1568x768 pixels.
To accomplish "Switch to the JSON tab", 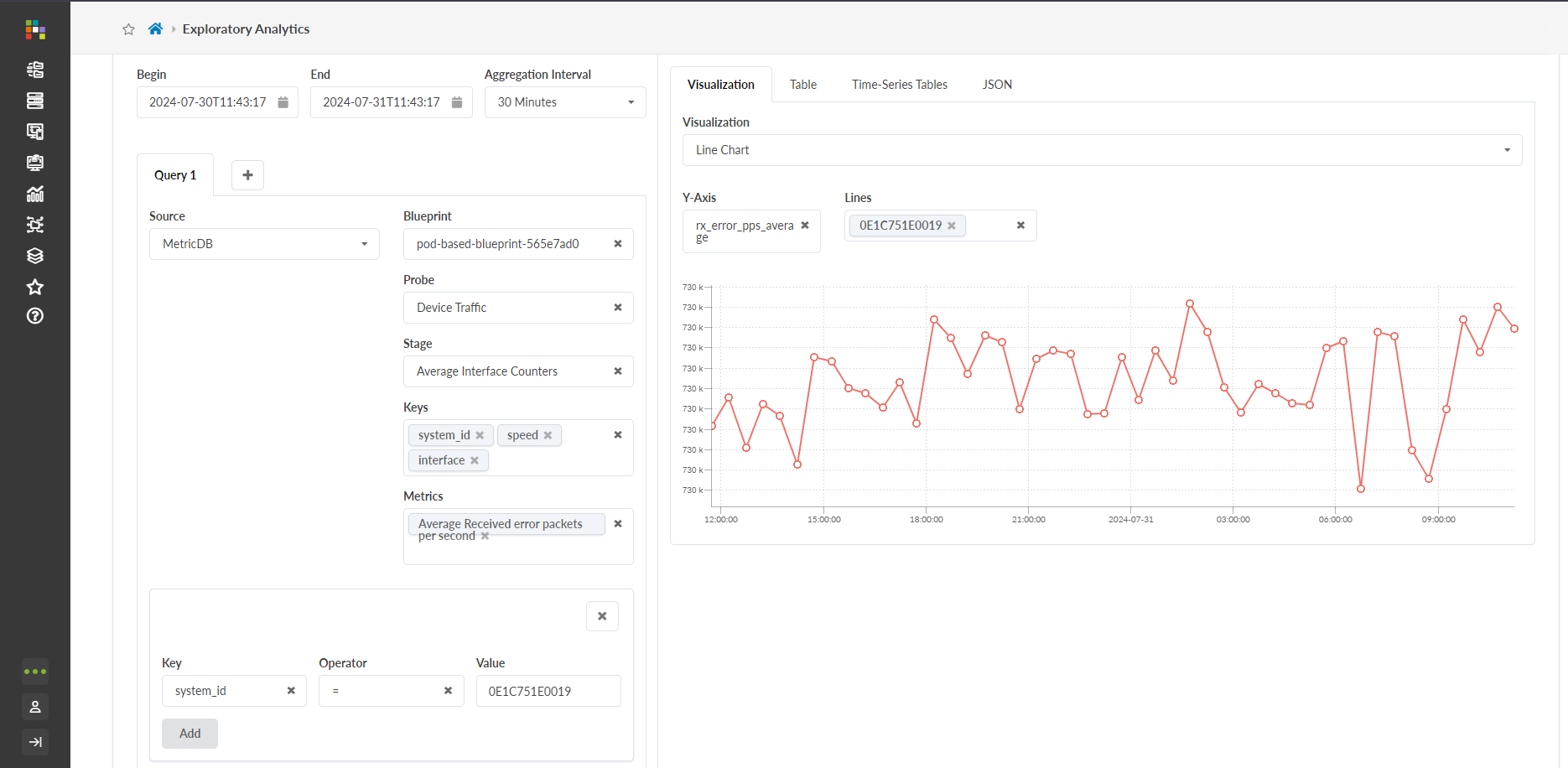I will coord(997,85).
